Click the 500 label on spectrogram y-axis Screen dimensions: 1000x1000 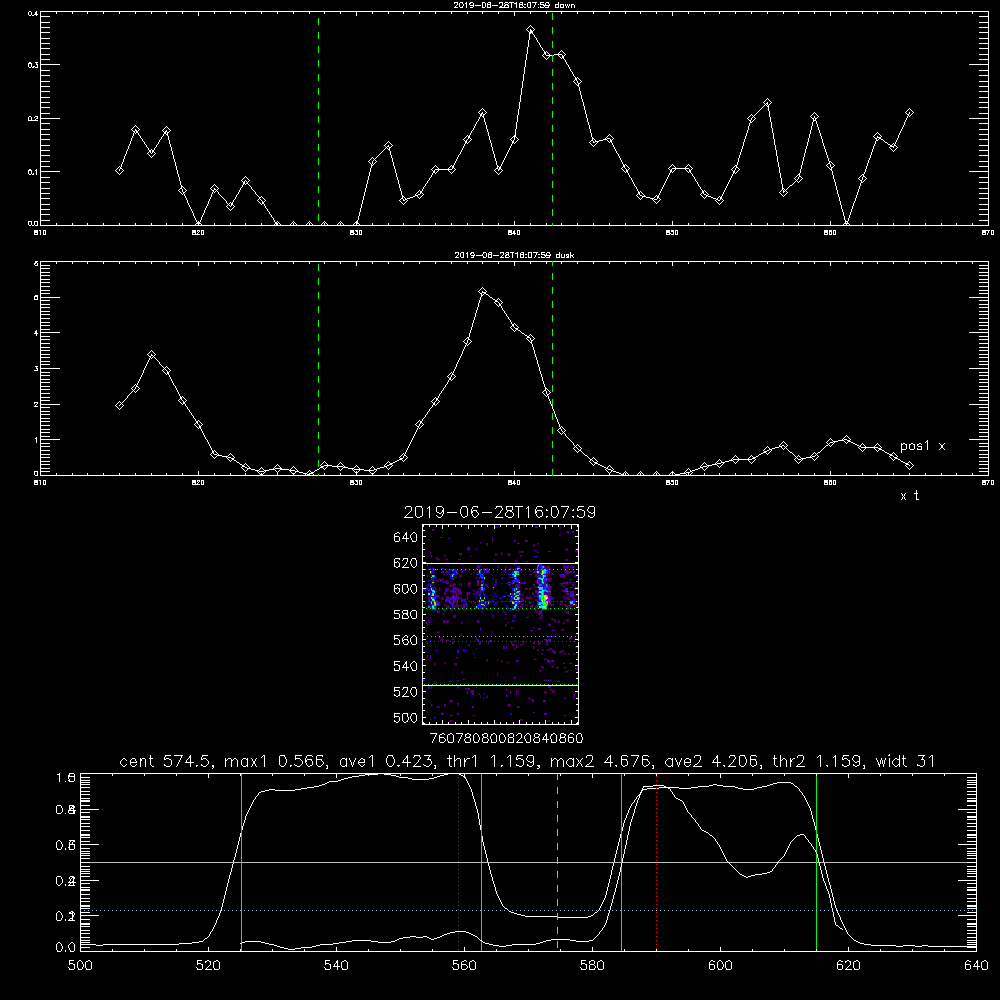pos(406,718)
